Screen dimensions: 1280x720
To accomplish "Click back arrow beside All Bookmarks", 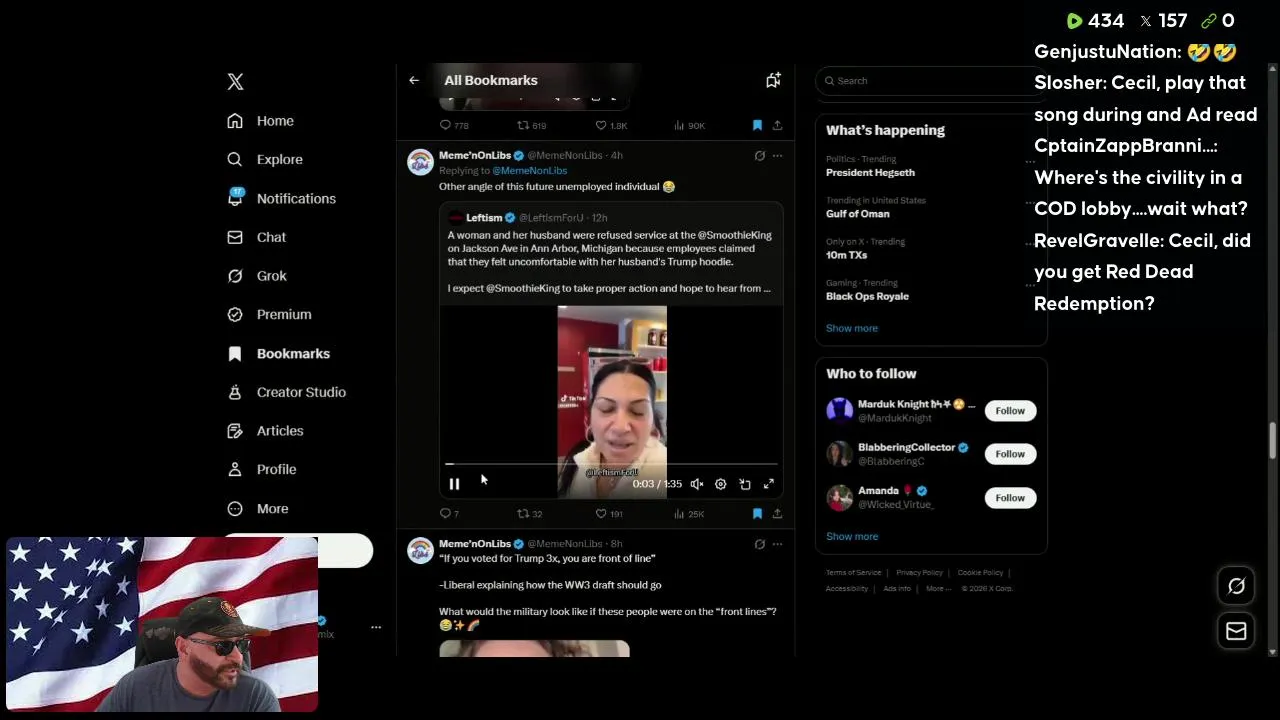I will pyautogui.click(x=414, y=80).
